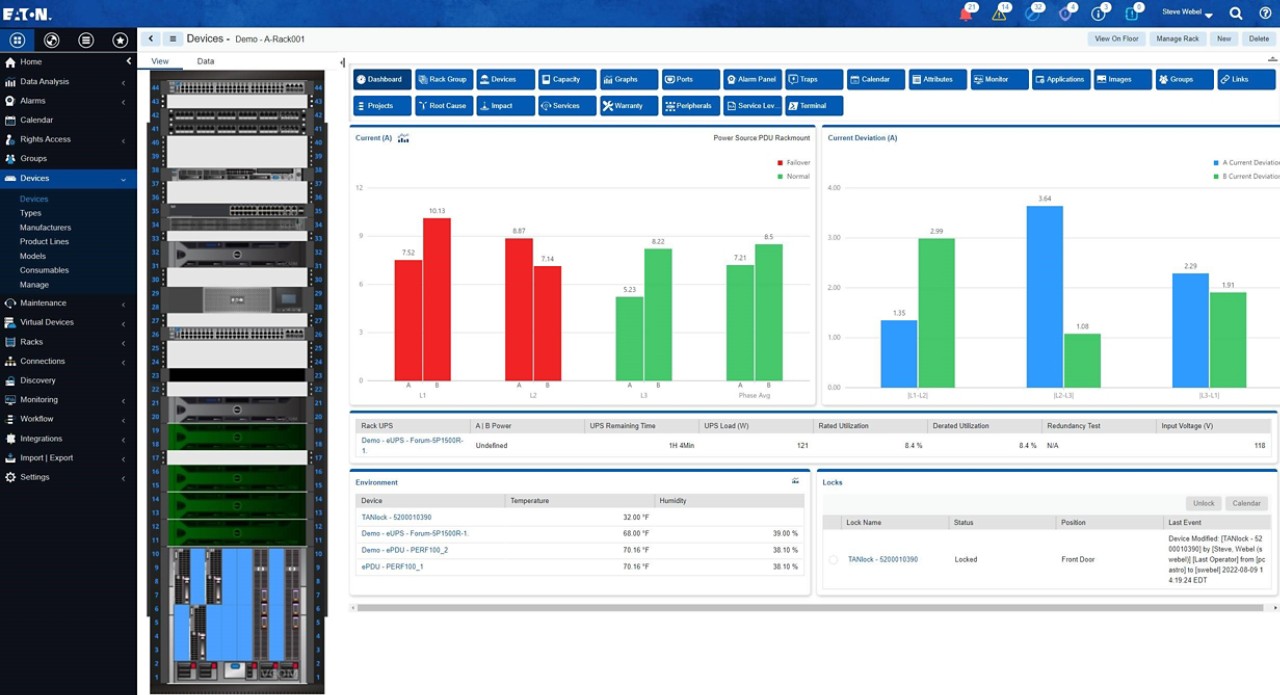This screenshot has height=695, width=1280.
Task: Select the globe icon above sidebar
Action: 52,40
